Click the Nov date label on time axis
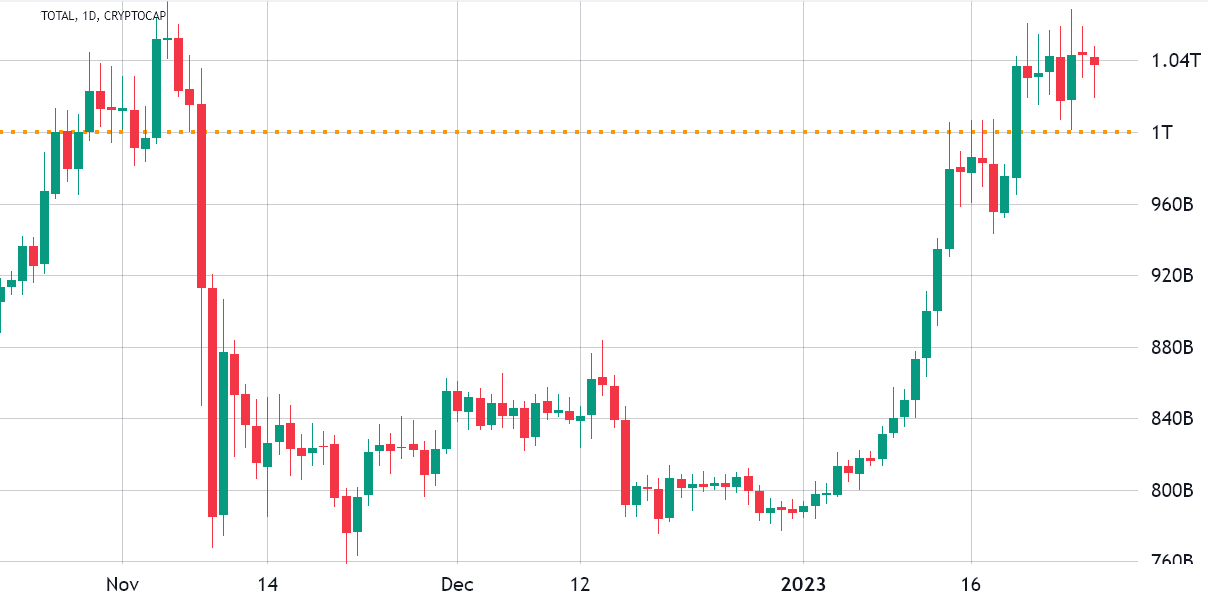The width and height of the screenshot is (1208, 602). click(x=121, y=583)
